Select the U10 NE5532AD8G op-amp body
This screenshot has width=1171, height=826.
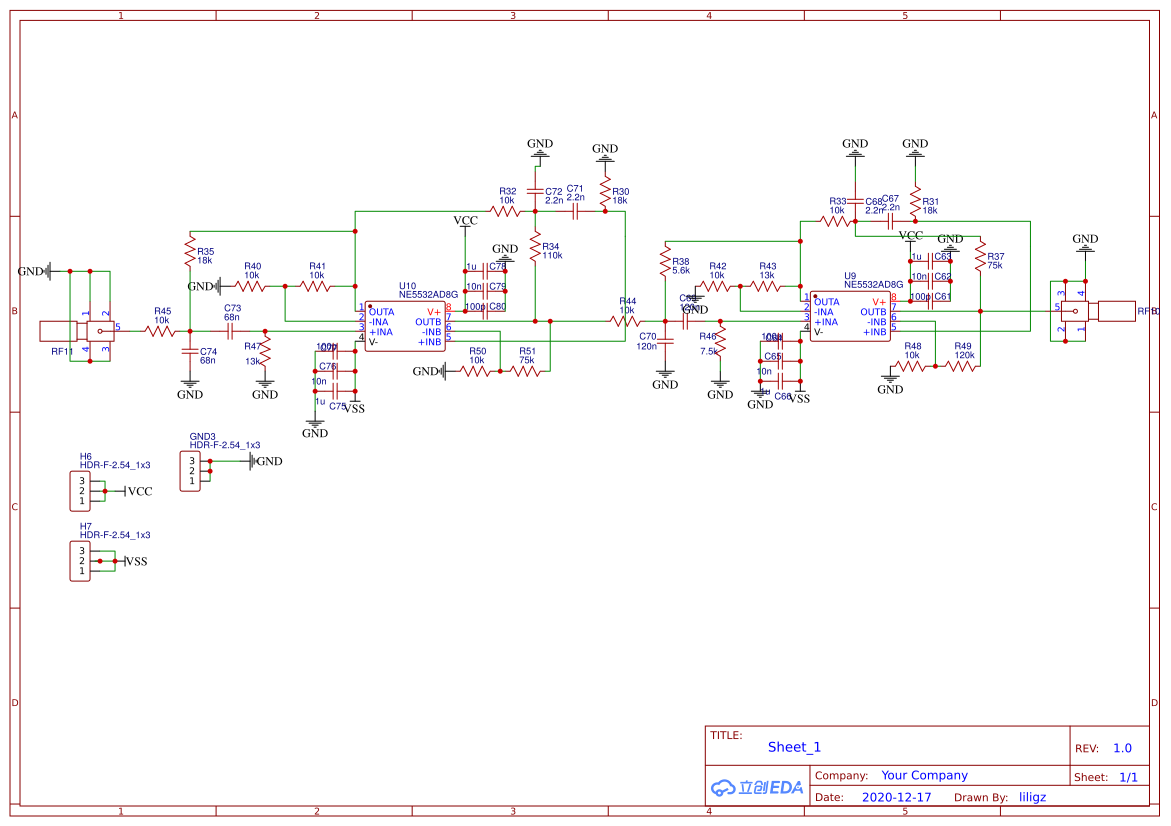(405, 326)
